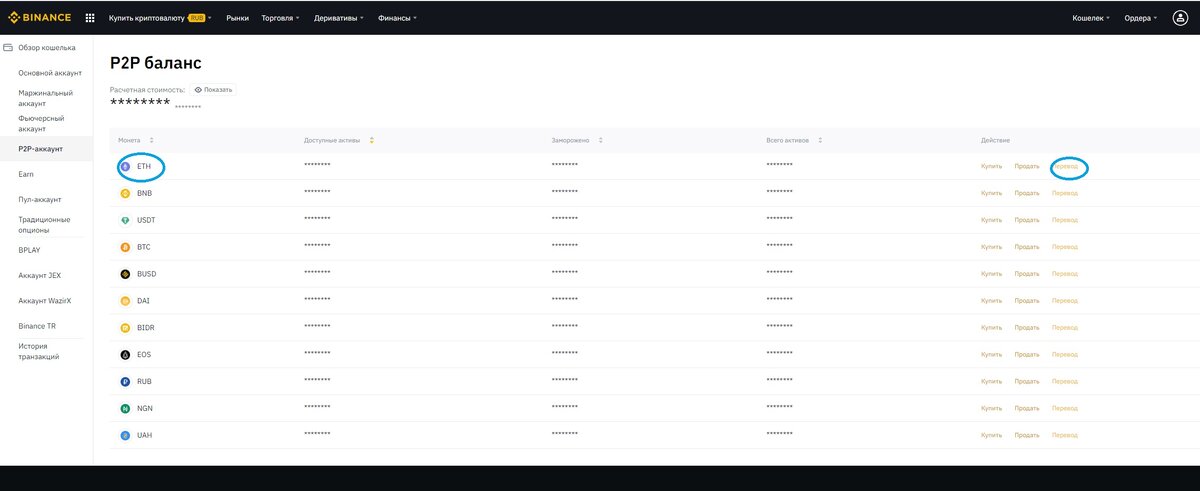This screenshot has width=1200, height=491.
Task: Click Перевод in the ETH row
Action: coord(1065,166)
